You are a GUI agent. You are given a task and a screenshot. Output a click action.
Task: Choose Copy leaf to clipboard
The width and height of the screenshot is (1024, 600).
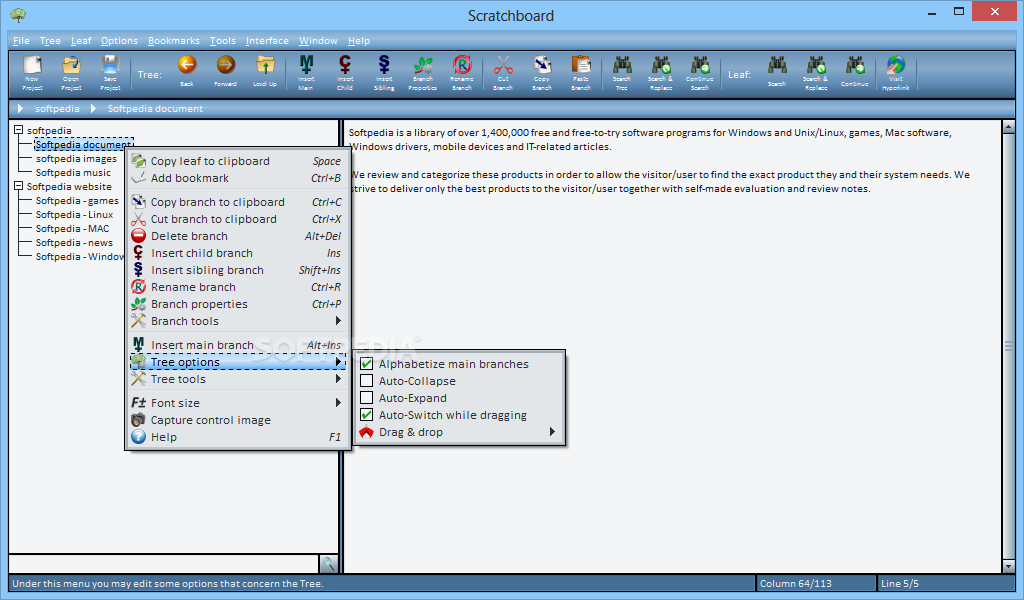point(237,161)
